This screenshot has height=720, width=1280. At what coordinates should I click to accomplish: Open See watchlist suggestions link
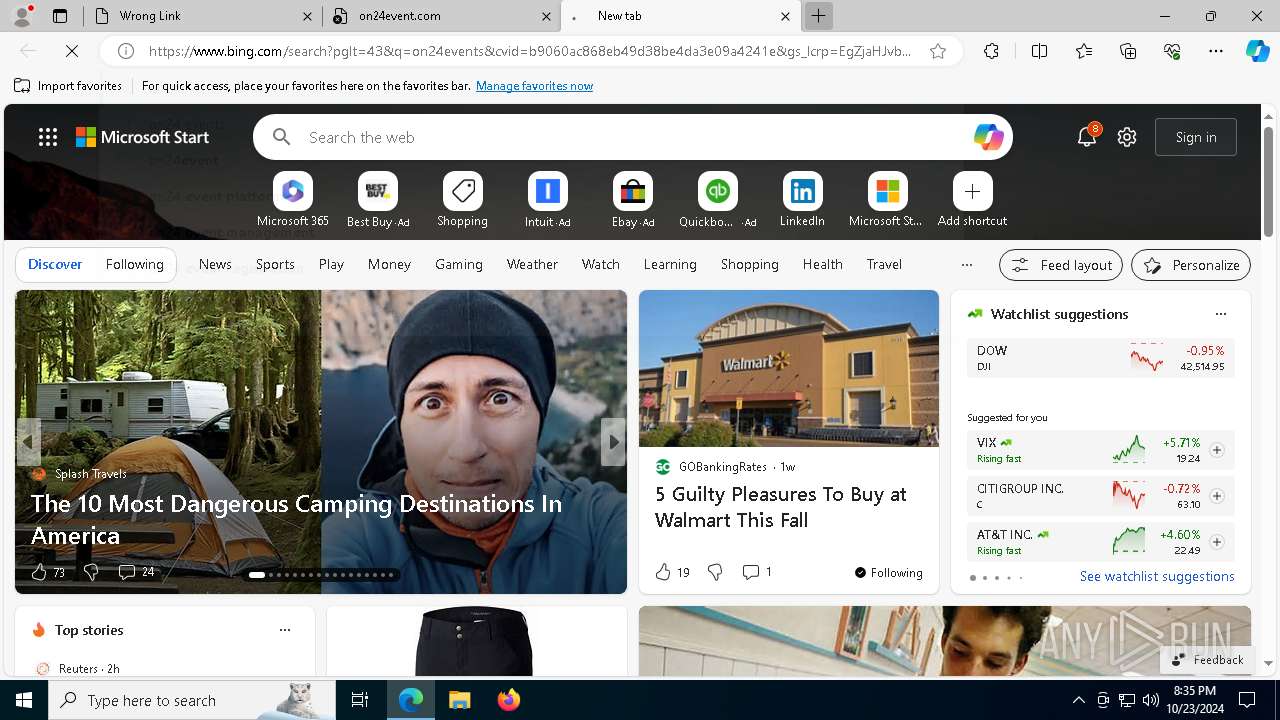tap(1157, 576)
